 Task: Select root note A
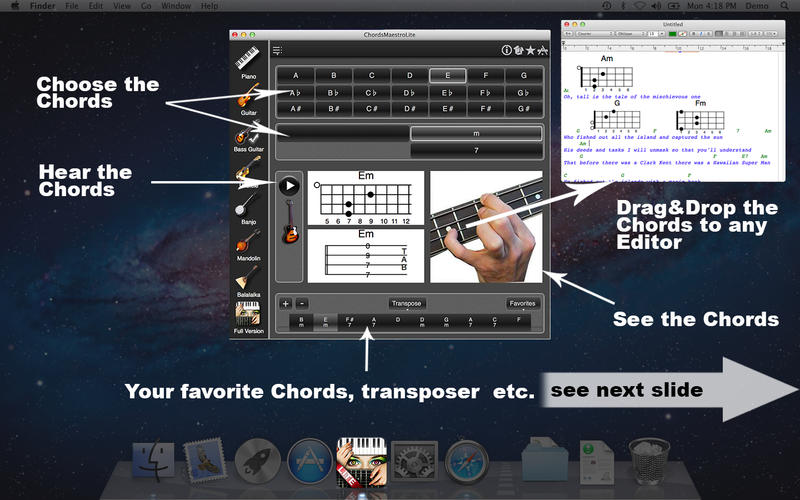[295, 76]
